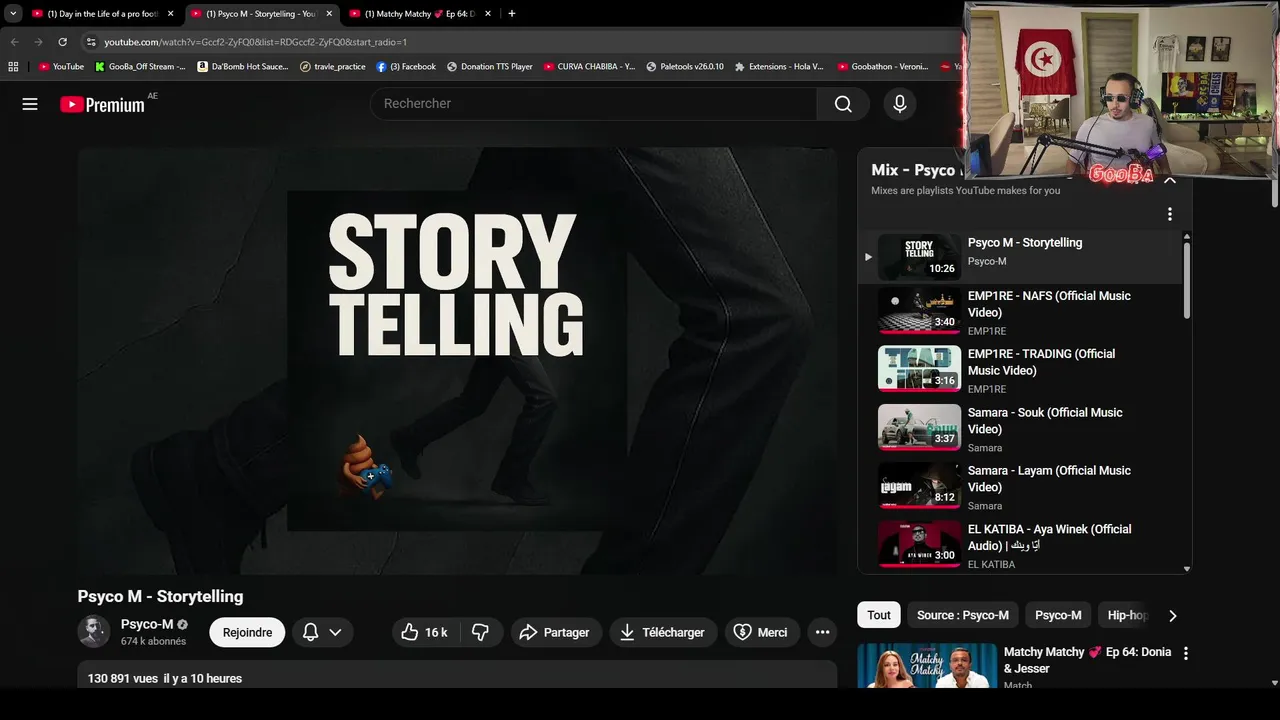Click the playlist panel scrollbar
This screenshot has width=1280, height=720.
1187,280
